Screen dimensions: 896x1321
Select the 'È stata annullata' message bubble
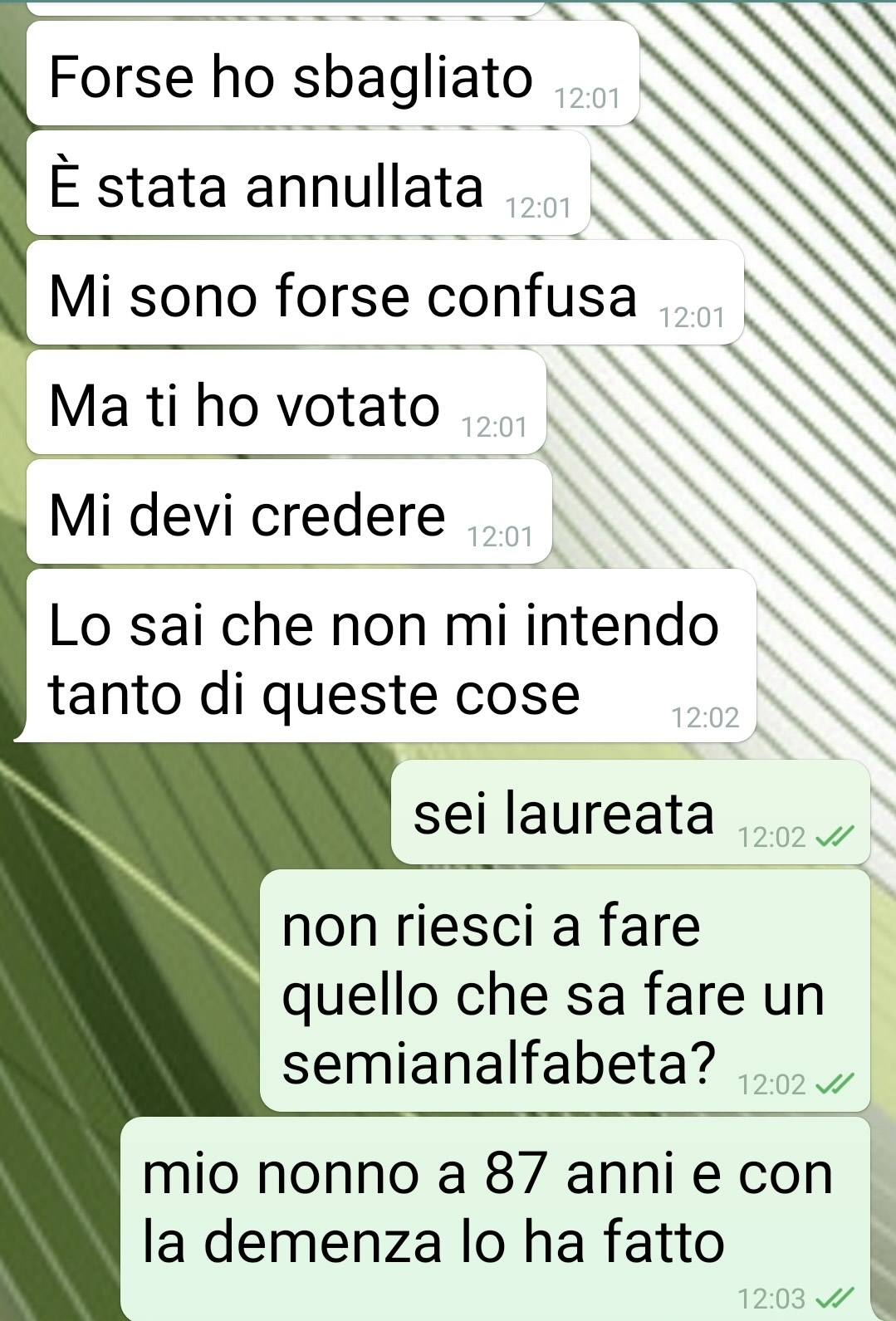point(308,183)
